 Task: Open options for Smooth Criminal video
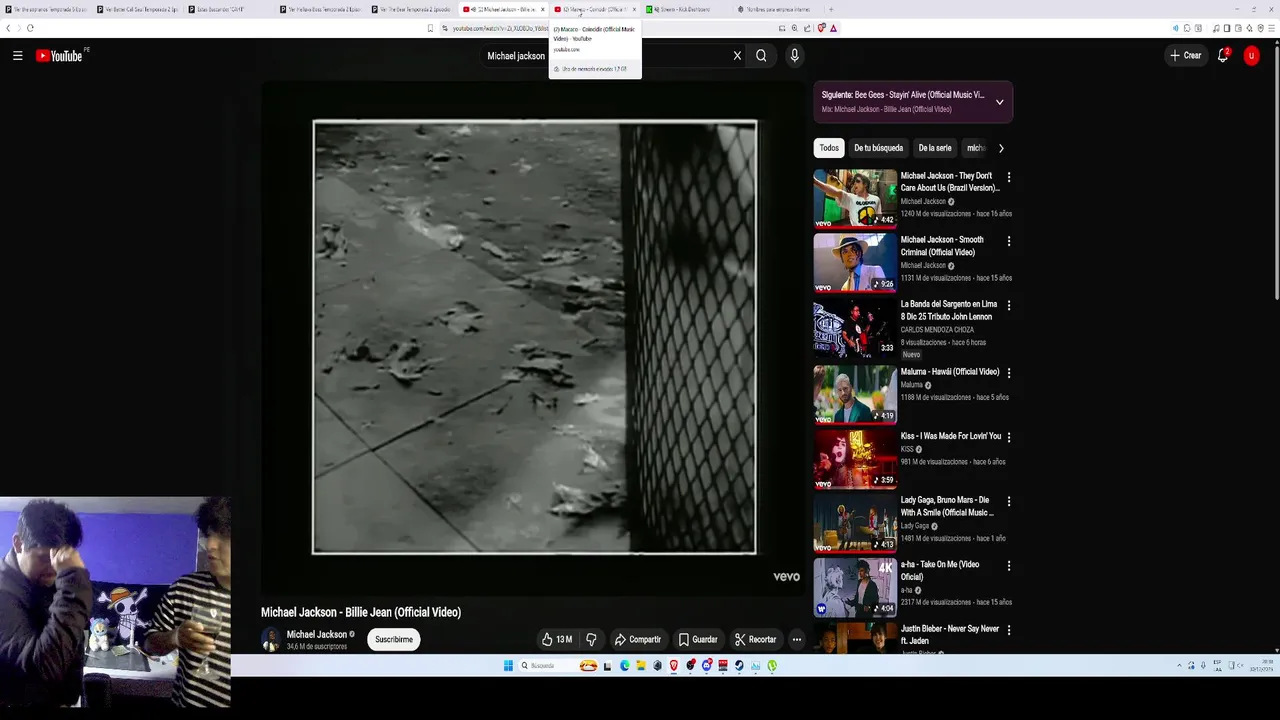click(x=1008, y=241)
